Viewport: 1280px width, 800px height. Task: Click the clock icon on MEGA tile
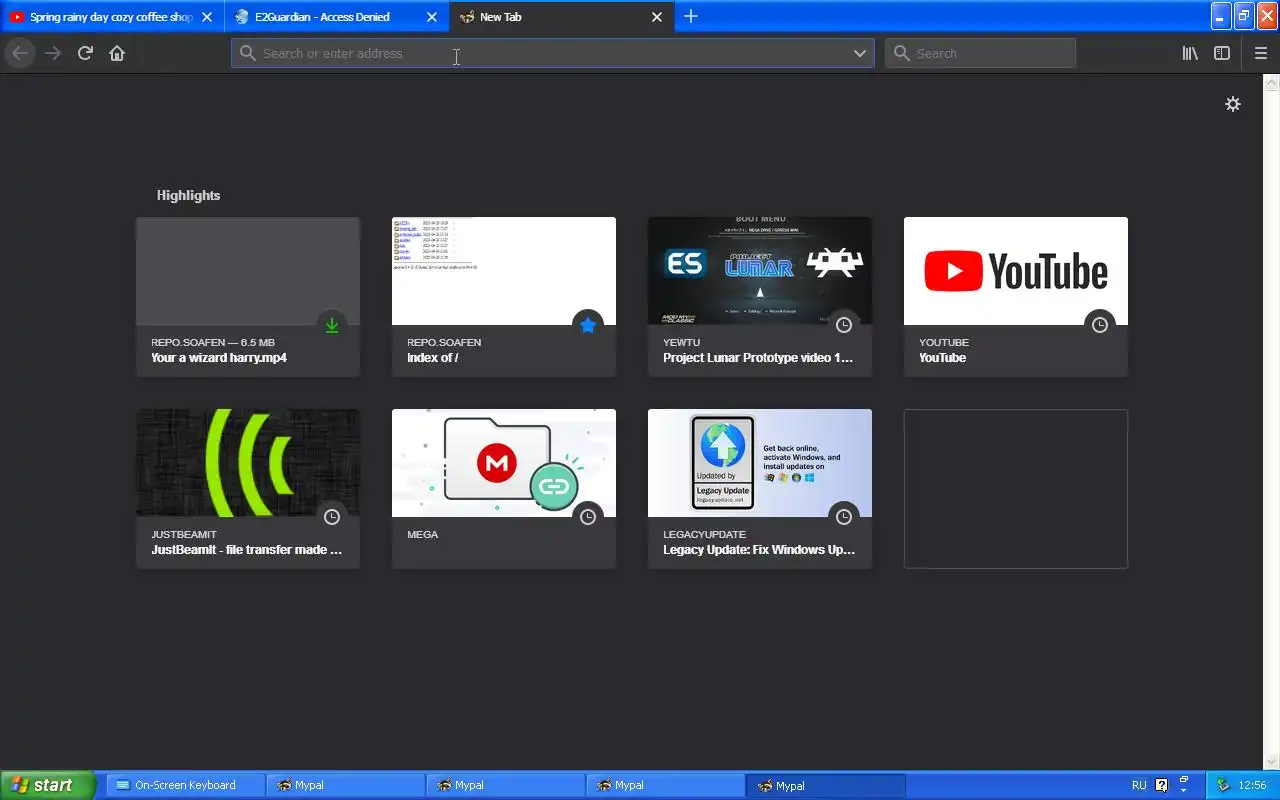pos(588,517)
